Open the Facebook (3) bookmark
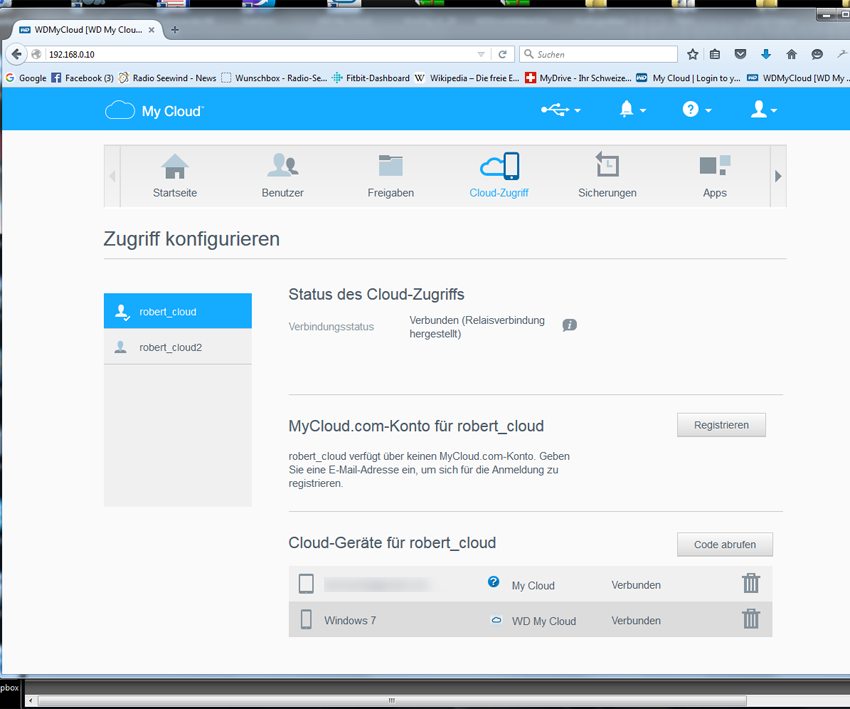The height and width of the screenshot is (709, 850). click(x=83, y=78)
